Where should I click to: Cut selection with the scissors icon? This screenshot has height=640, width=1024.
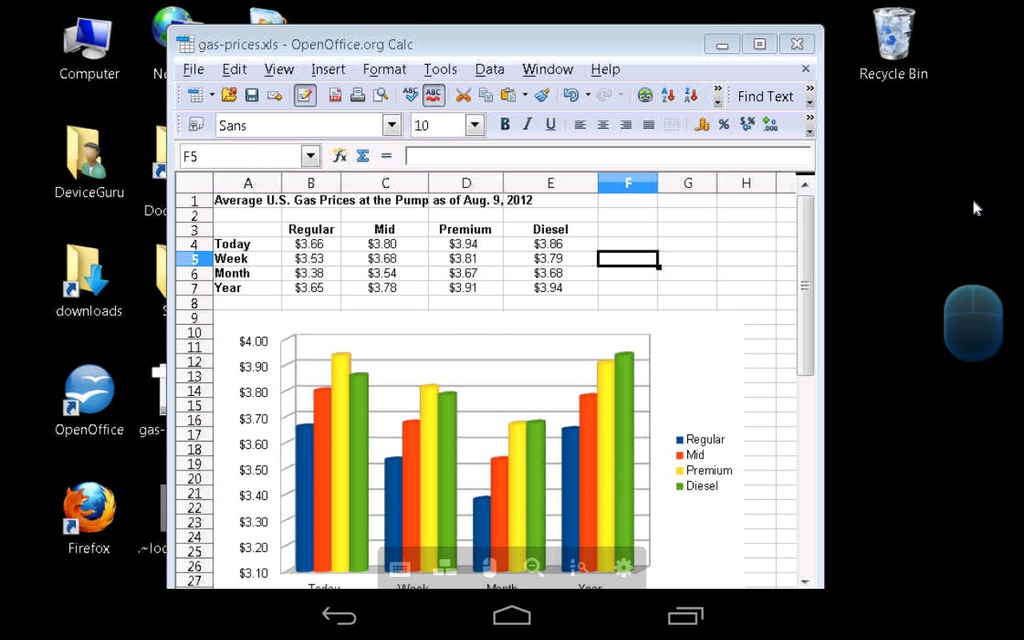[x=463, y=95]
